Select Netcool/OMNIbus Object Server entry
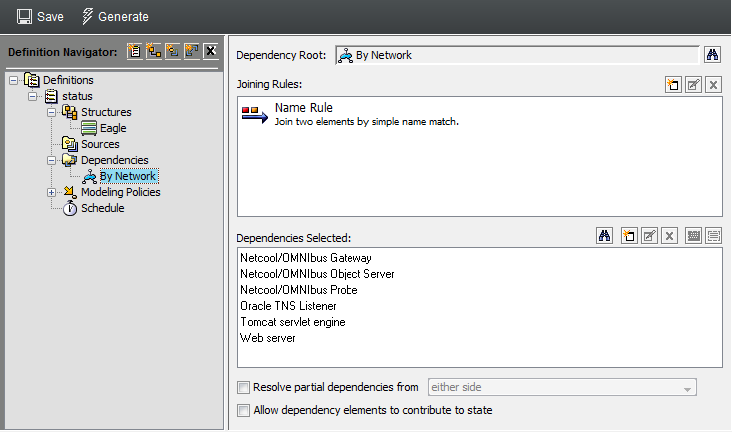This screenshot has width=732, height=432. (x=317, y=274)
